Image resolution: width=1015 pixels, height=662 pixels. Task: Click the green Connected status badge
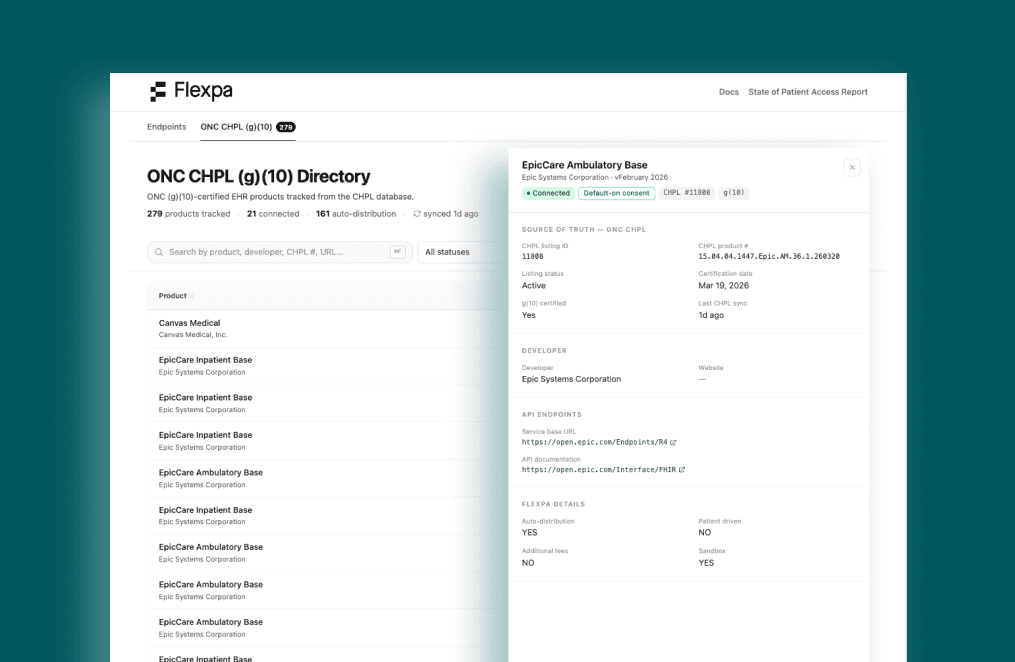point(548,193)
